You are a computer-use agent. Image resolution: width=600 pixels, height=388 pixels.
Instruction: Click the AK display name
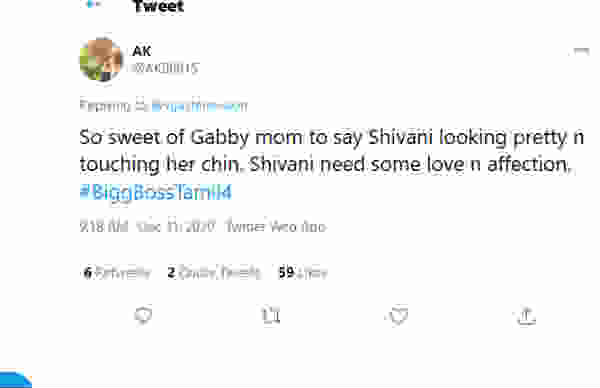(x=142, y=51)
